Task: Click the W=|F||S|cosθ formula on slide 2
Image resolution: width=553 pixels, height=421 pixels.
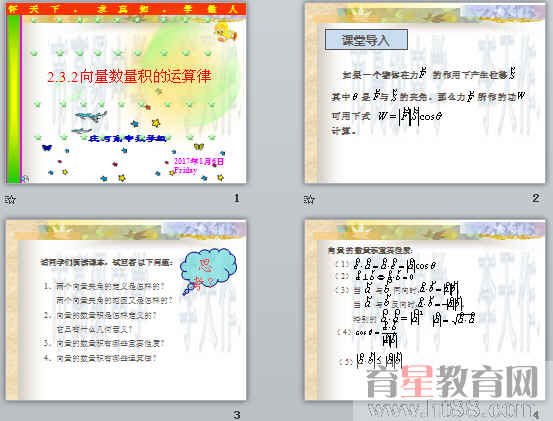Action: 410,116
